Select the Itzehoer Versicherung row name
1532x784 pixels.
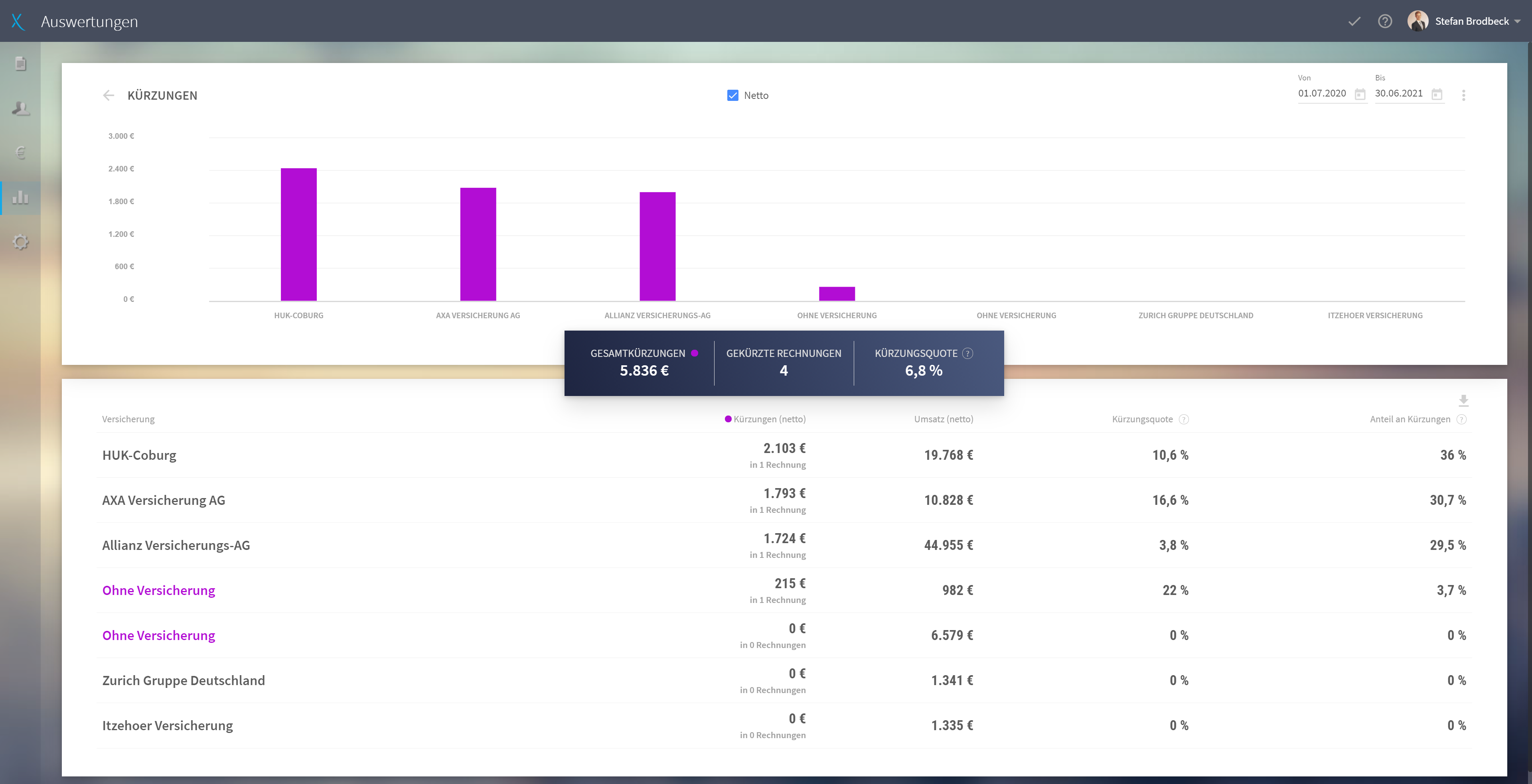168,726
